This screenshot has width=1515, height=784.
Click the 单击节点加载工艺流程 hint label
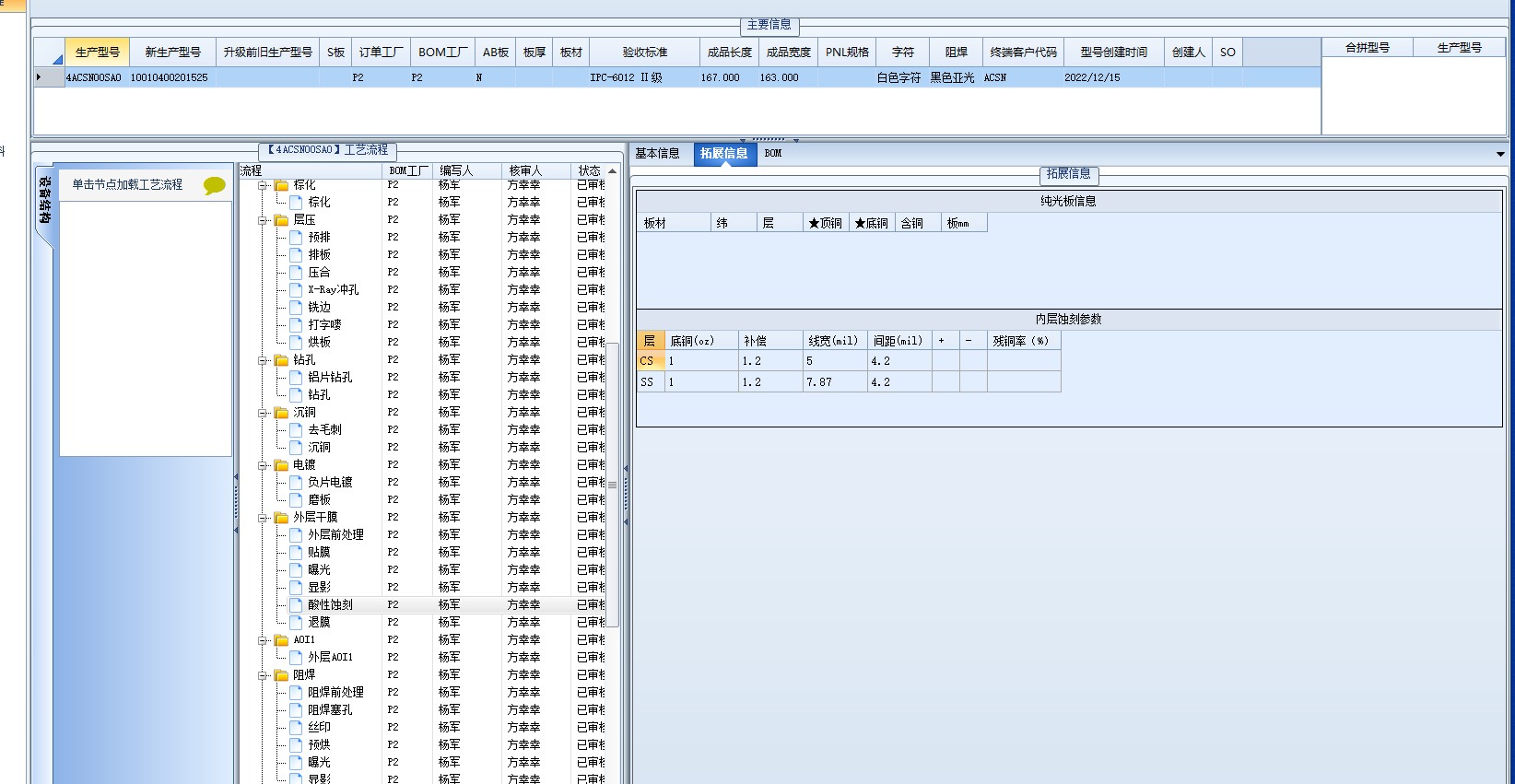click(x=128, y=185)
